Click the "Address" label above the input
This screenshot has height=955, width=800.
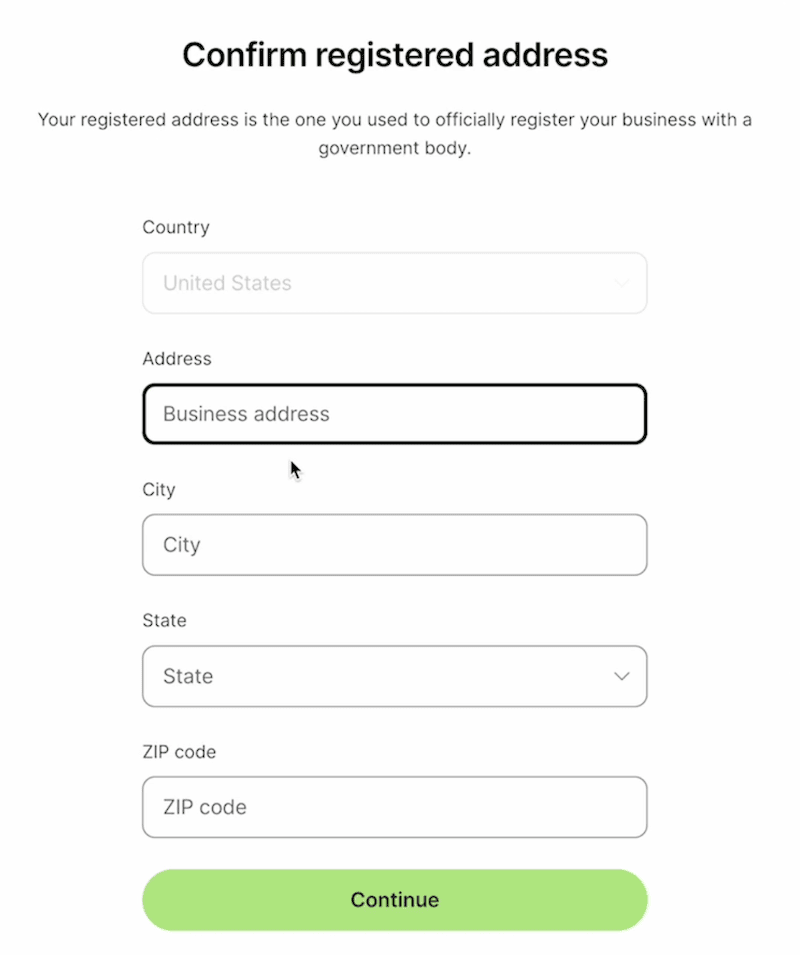(x=177, y=358)
